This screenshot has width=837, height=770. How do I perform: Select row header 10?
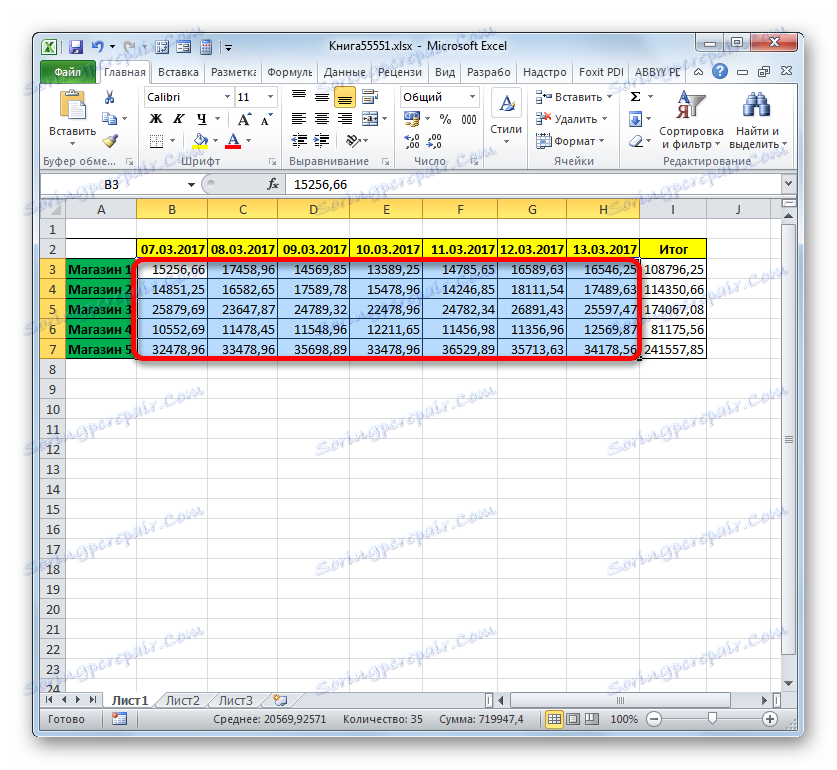[x=53, y=410]
